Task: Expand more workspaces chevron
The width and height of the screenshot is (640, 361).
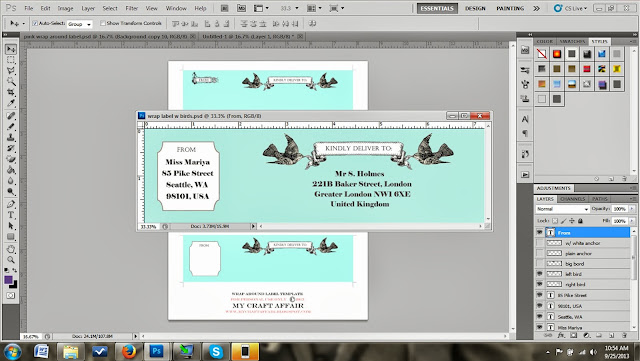Action: 536,8
